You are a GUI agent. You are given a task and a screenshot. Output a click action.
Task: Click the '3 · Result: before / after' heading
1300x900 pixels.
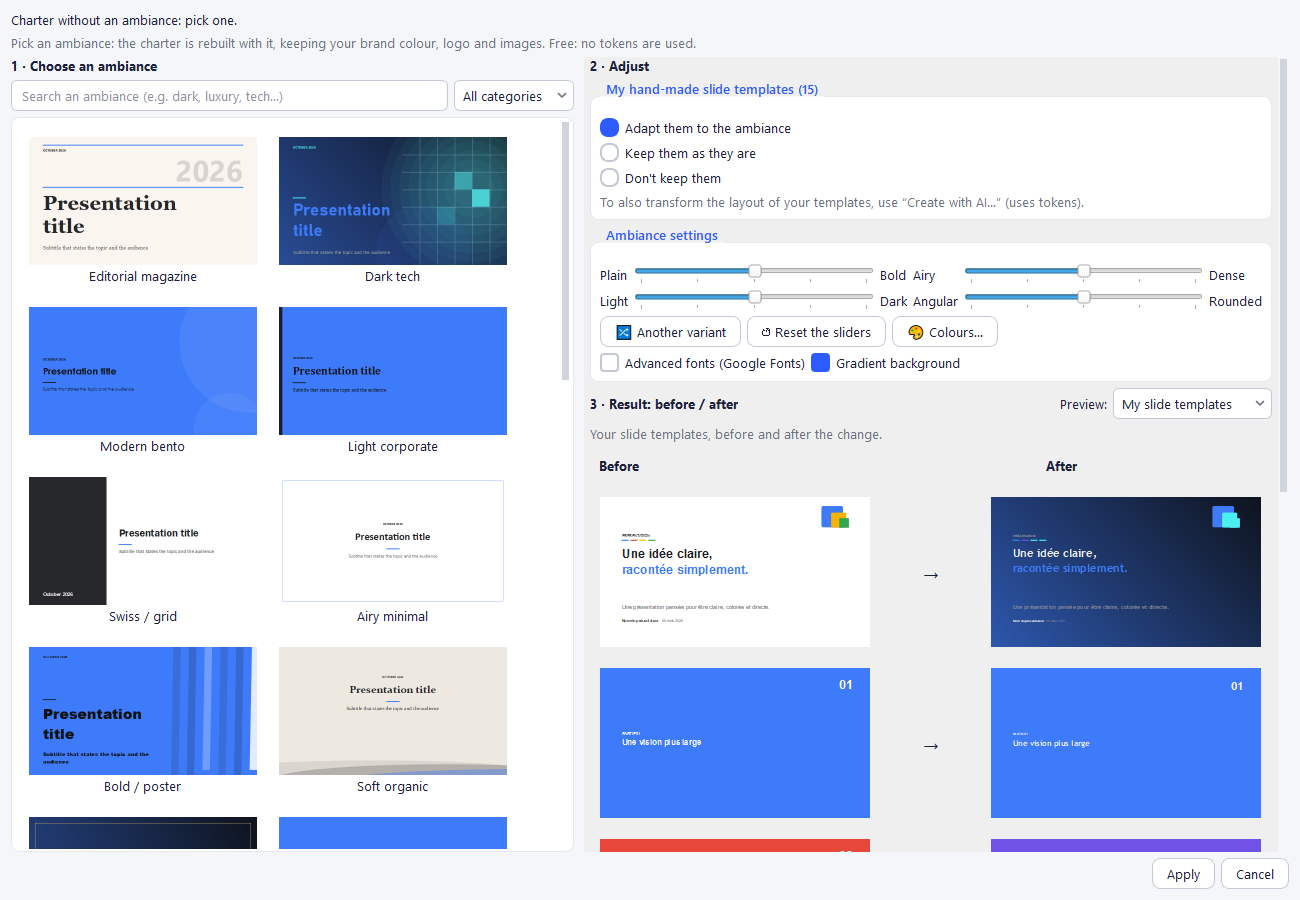coord(664,404)
